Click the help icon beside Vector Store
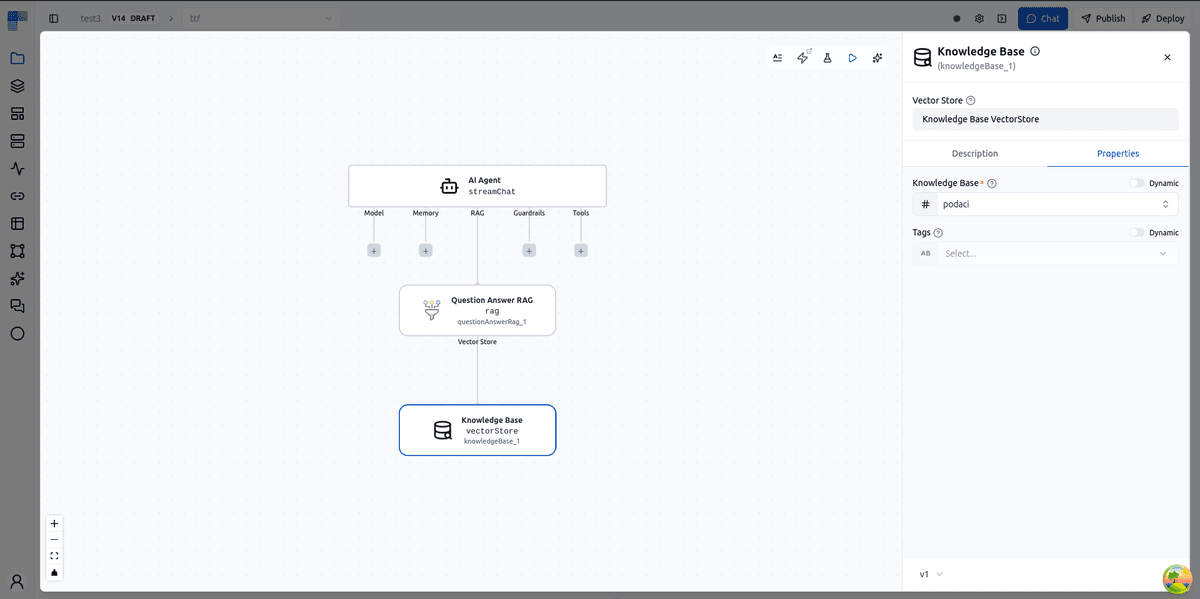Image resolution: width=1200 pixels, height=599 pixels. point(971,101)
